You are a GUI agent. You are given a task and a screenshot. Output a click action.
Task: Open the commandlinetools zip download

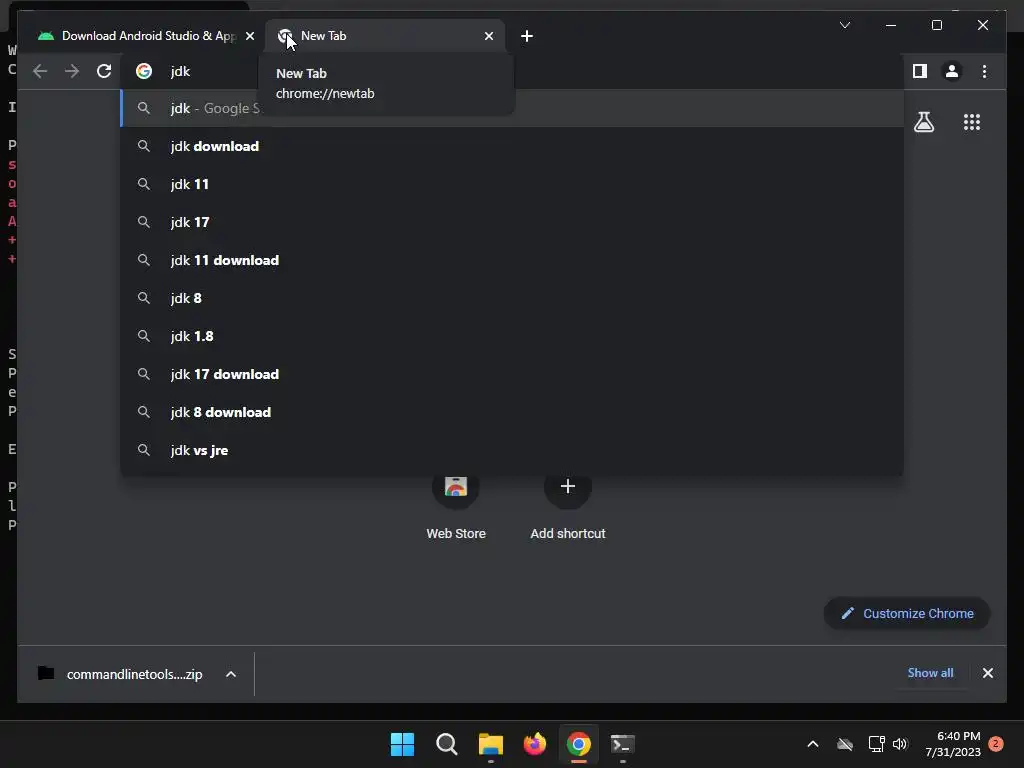click(121, 674)
